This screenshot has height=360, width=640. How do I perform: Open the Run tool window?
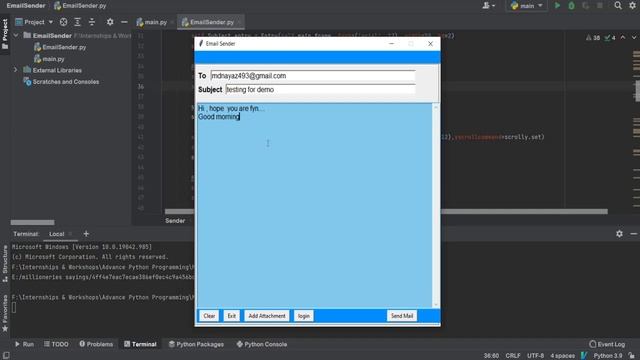pos(24,344)
